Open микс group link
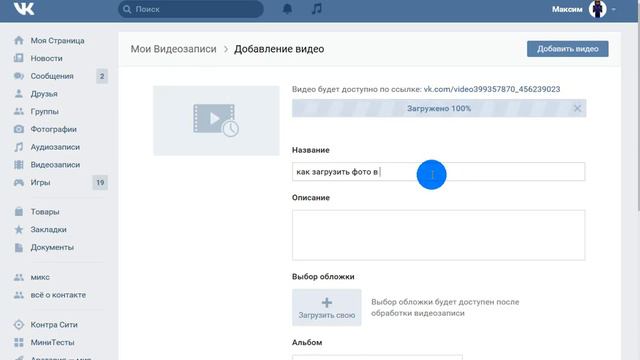Viewport: 640px width, 360px height. pyautogui.click(x=40, y=277)
